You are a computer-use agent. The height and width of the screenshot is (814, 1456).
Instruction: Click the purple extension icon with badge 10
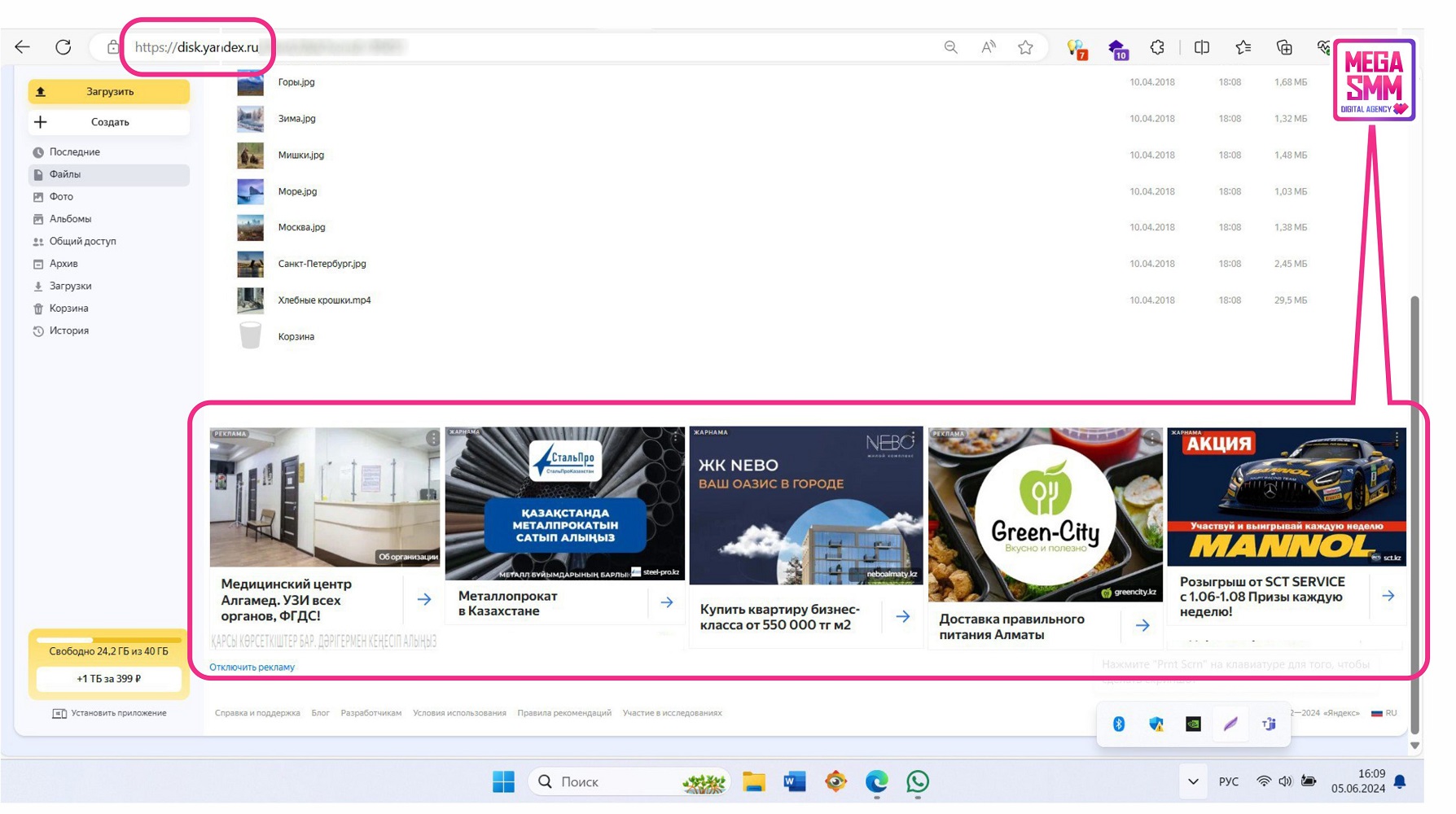tap(1118, 49)
